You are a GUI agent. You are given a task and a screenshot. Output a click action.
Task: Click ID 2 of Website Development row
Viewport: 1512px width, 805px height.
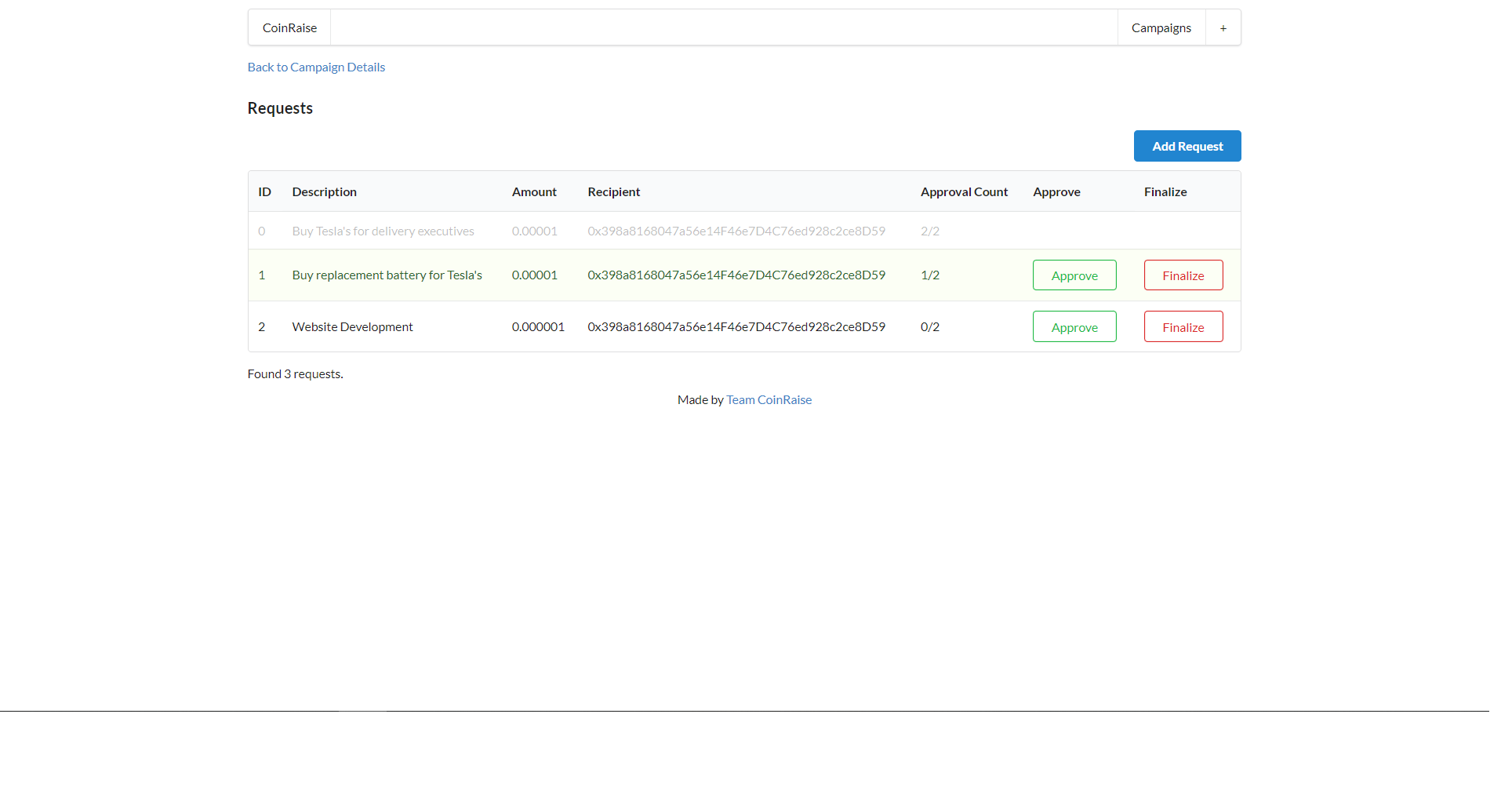pos(262,326)
